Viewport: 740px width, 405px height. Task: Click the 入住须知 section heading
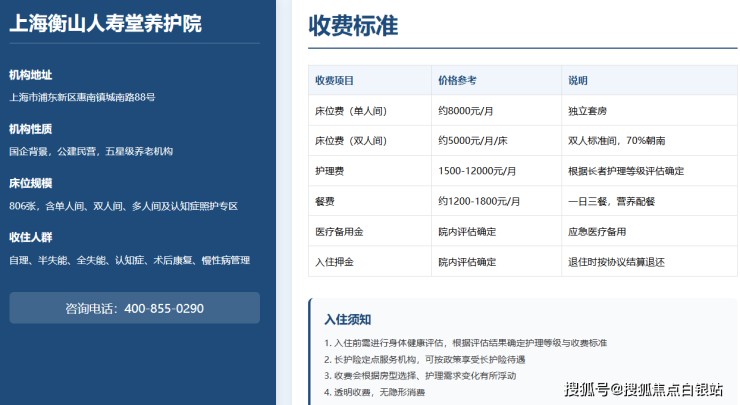point(347,320)
